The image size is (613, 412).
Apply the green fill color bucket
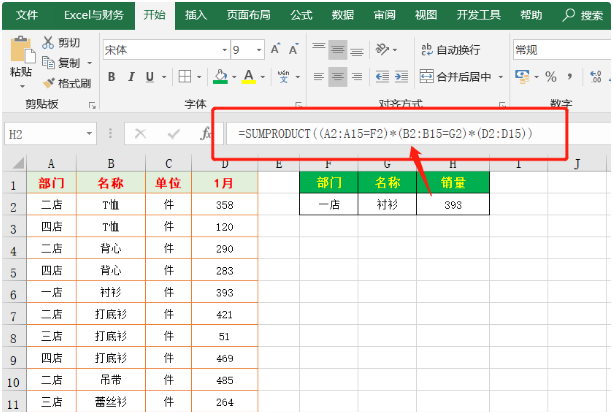220,77
